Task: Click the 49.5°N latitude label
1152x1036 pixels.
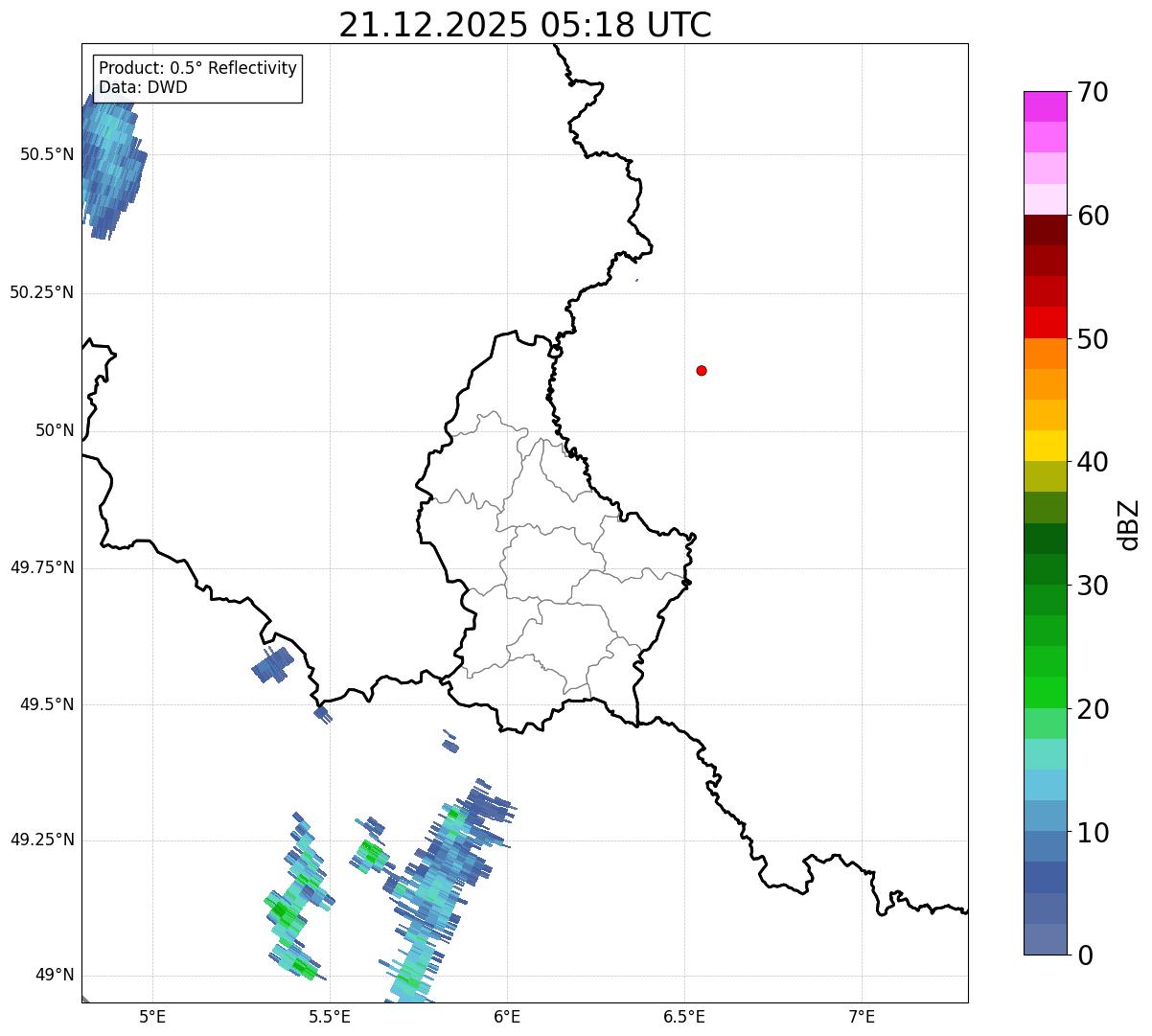Action: click(x=47, y=704)
